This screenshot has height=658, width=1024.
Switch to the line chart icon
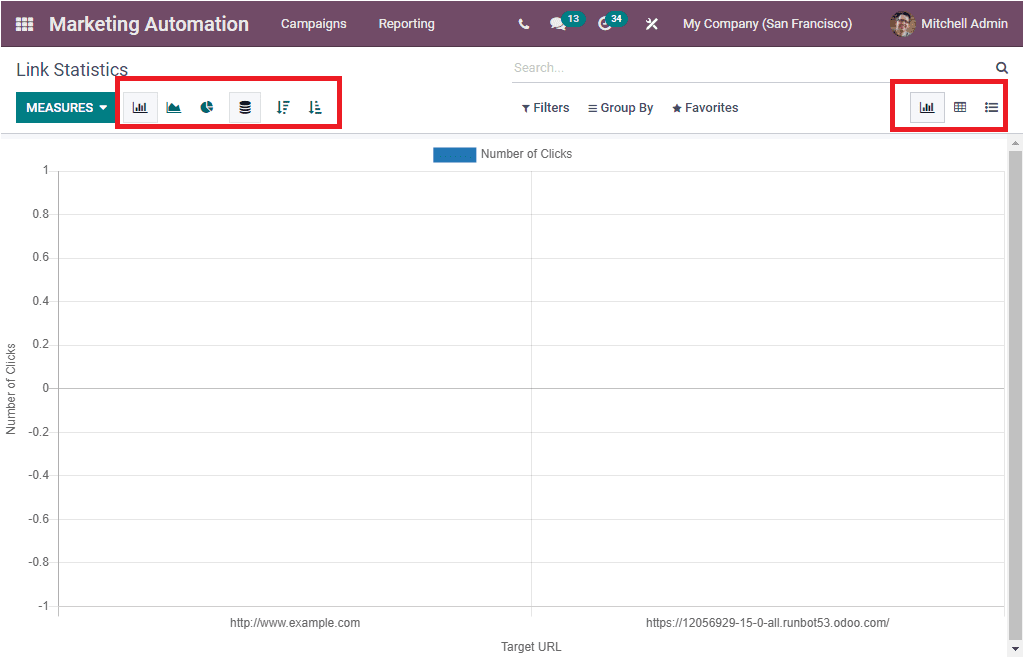tap(174, 107)
